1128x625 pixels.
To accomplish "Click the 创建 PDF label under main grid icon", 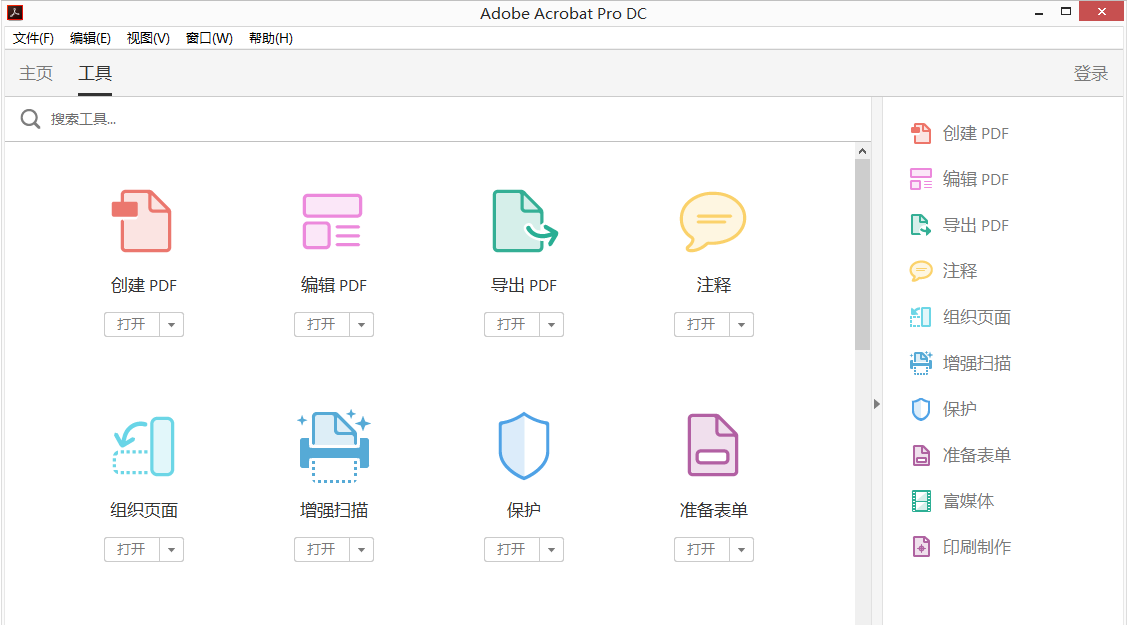I will (x=144, y=286).
